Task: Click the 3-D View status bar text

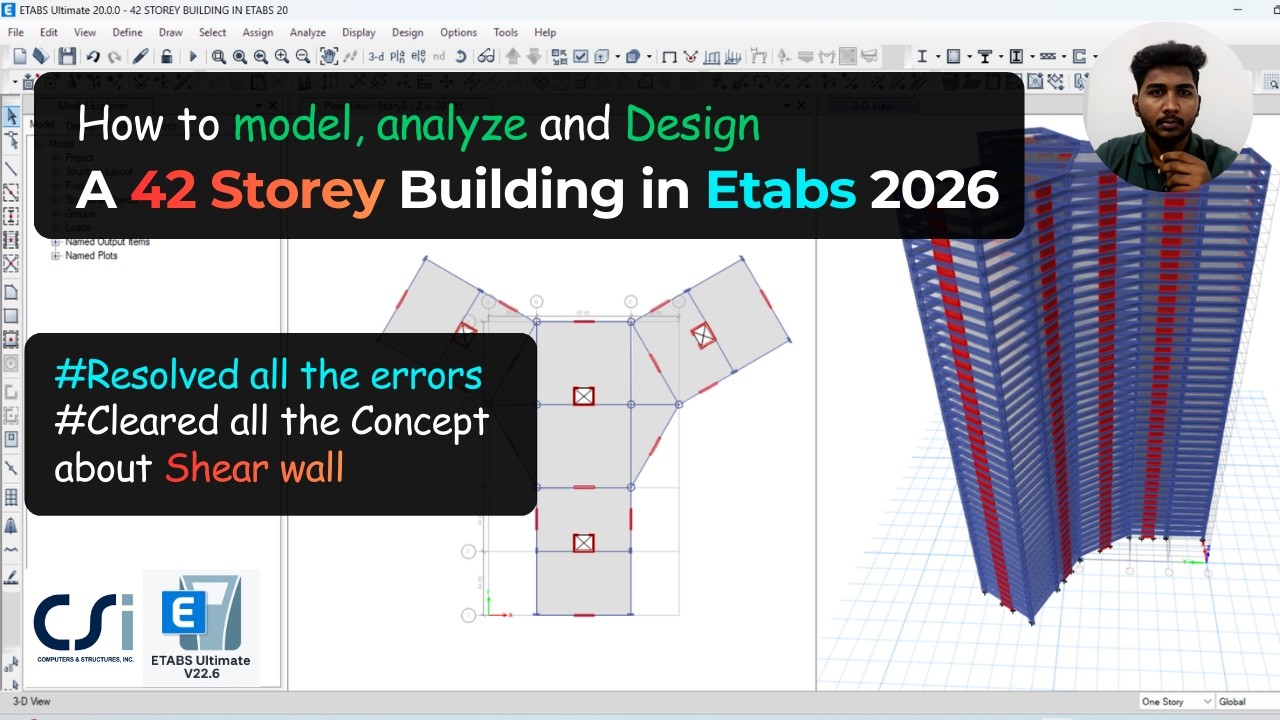Action: point(31,702)
